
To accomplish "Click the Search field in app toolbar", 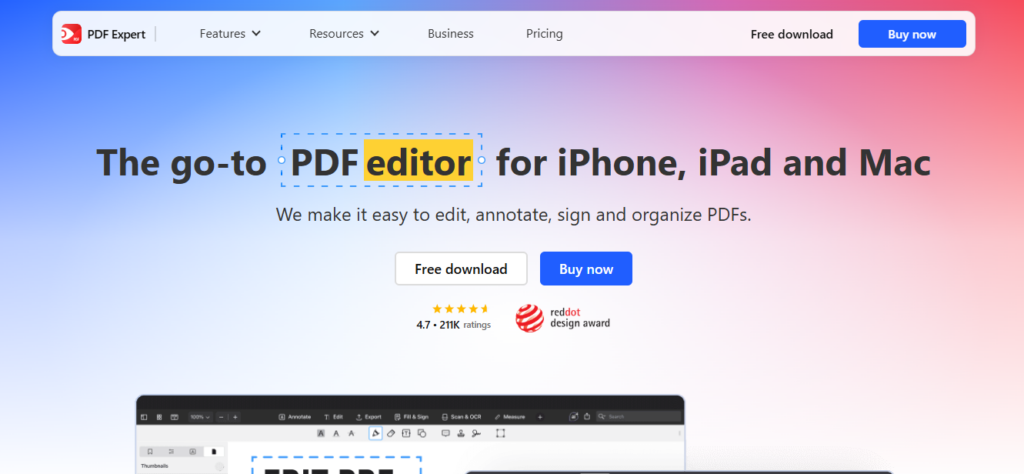I will click(x=639, y=417).
